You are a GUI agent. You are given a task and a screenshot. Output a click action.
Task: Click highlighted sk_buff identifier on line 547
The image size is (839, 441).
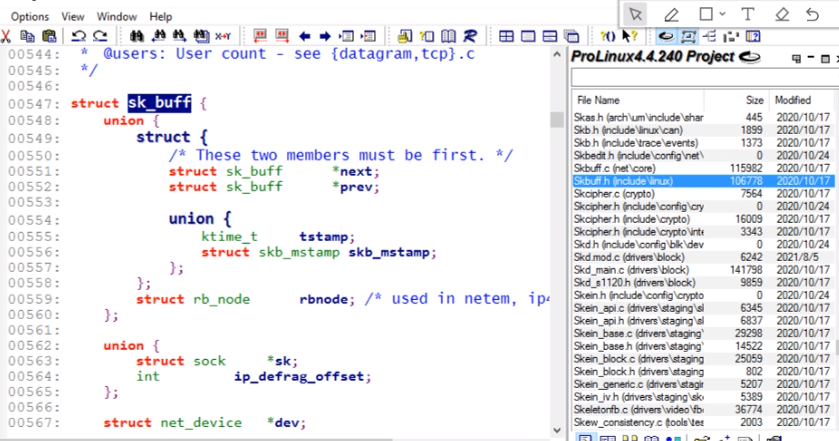click(159, 103)
